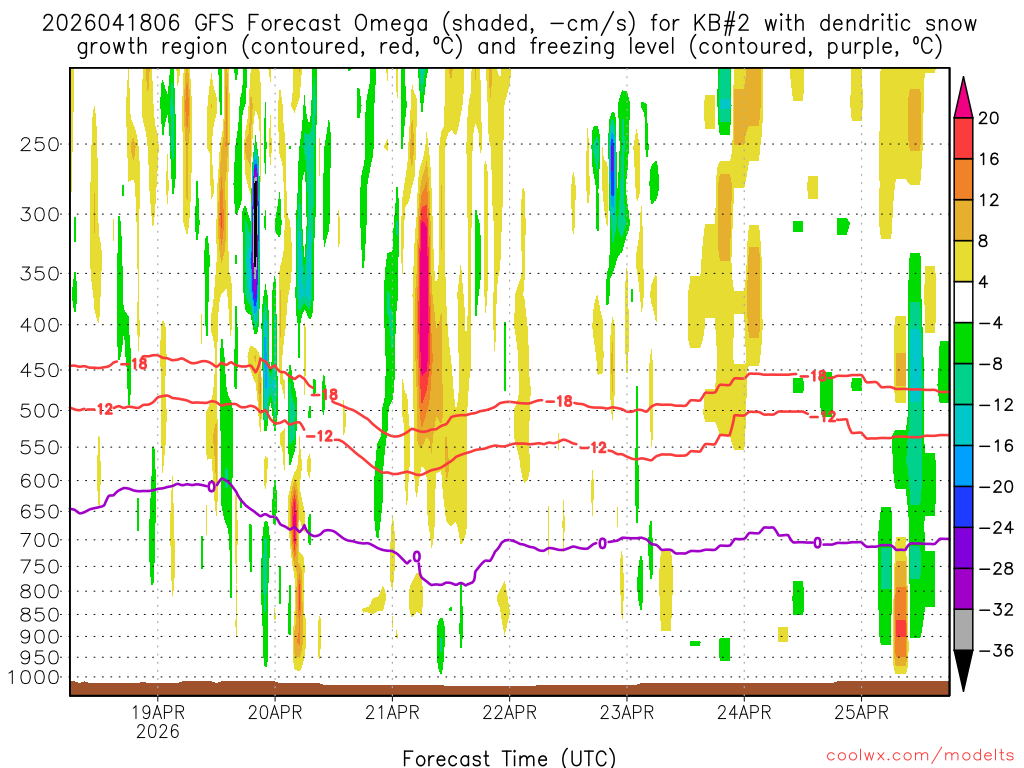Click the 350 pressure level label
1024x768 pixels.
click(x=40, y=274)
